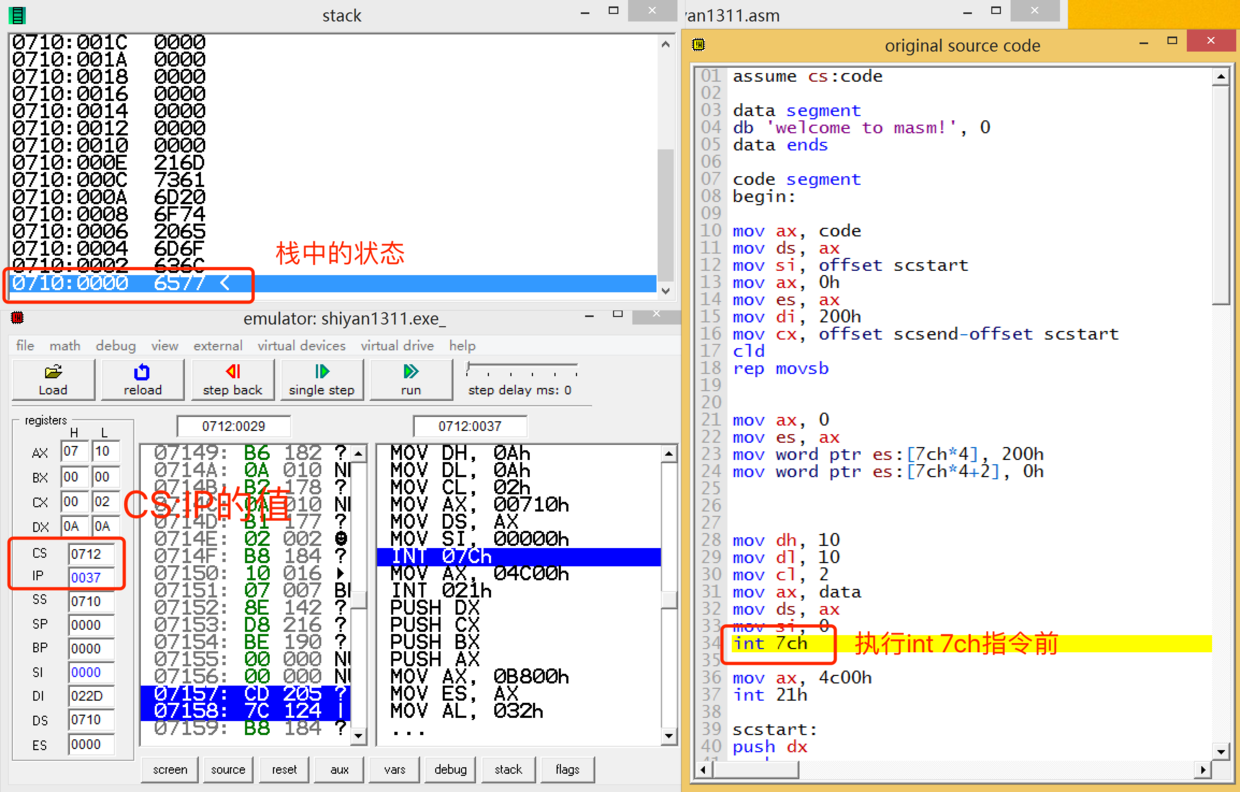Image resolution: width=1240 pixels, height=792 pixels.
Task: Run the program with run button
Action: point(410,379)
